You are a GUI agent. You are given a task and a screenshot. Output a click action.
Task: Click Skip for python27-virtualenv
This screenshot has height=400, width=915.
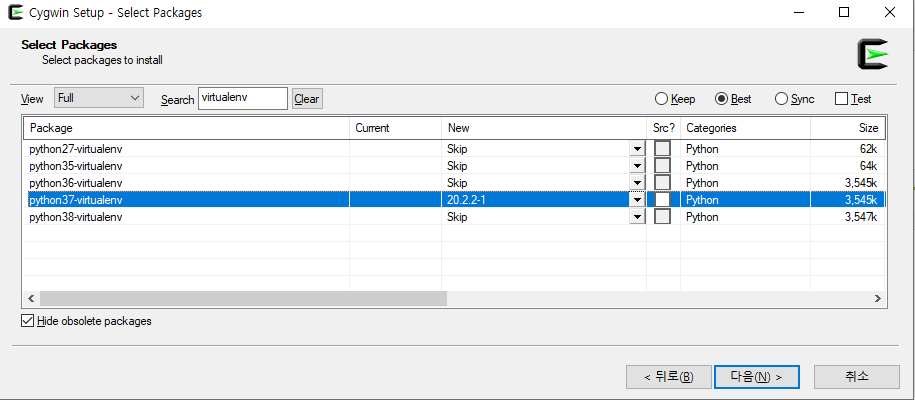(458, 149)
